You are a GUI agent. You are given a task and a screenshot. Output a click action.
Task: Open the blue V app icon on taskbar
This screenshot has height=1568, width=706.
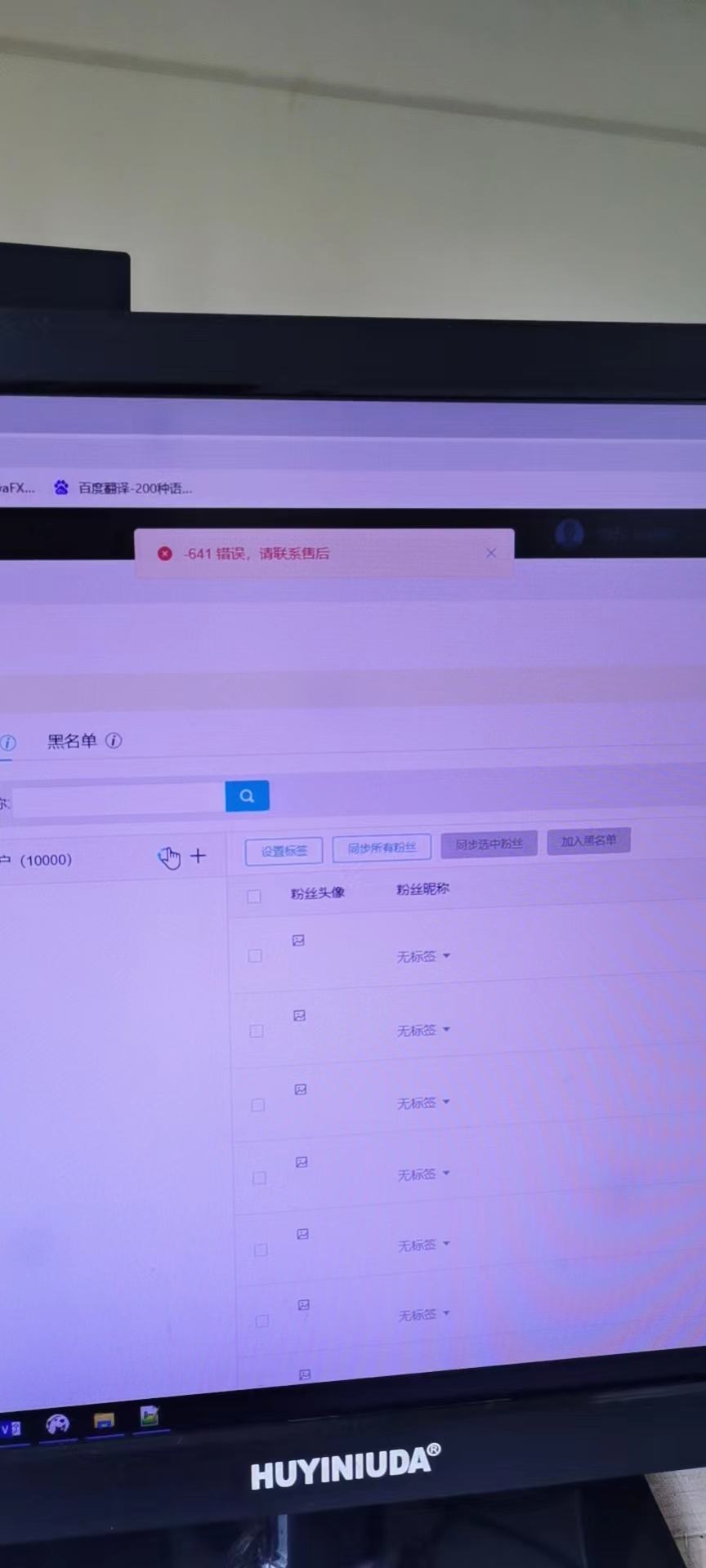(x=11, y=1429)
